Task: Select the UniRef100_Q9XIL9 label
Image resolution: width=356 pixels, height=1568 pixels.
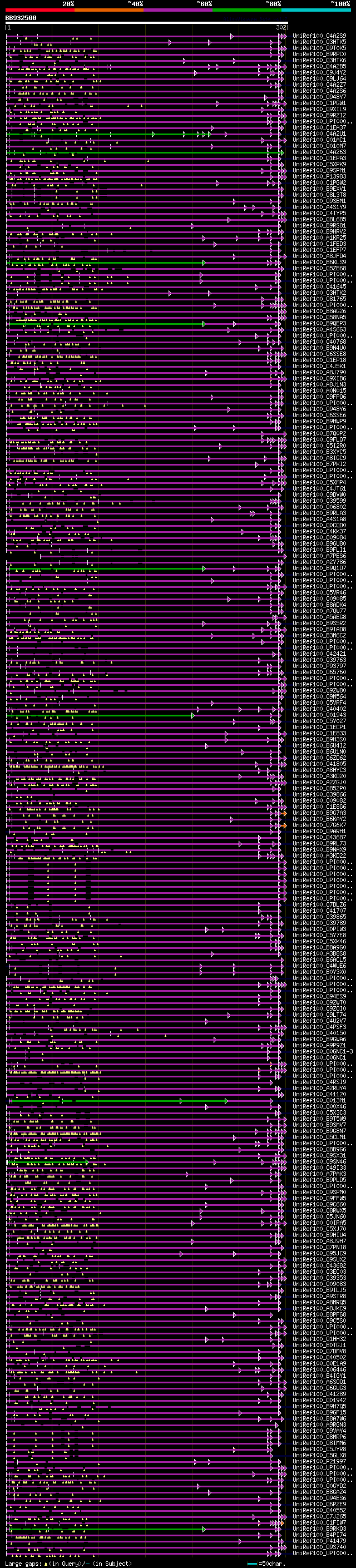Action: [319, 110]
